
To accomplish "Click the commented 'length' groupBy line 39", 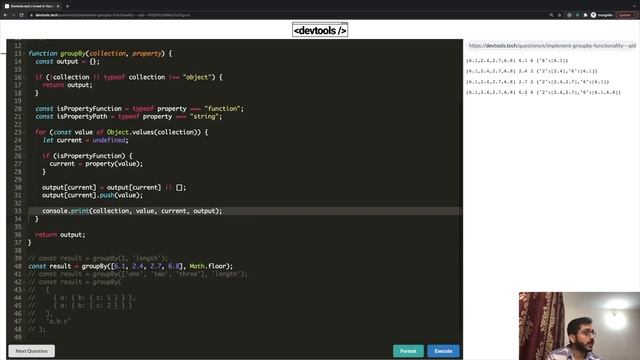I will tap(98, 258).
